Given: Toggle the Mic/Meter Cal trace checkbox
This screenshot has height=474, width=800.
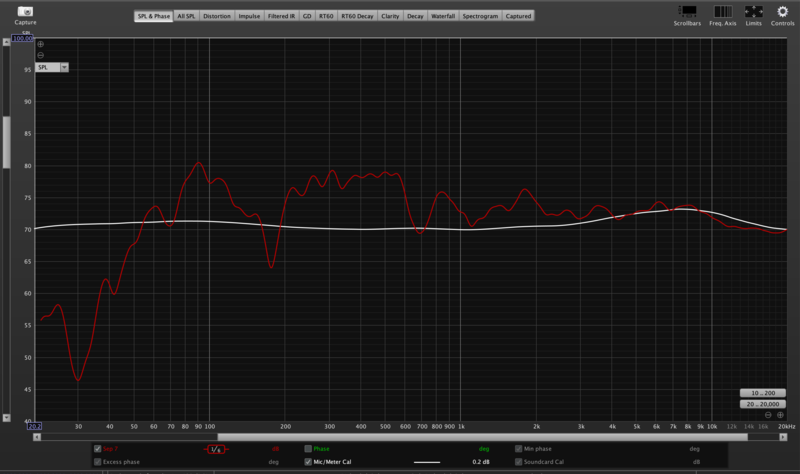Looking at the screenshot, I should 308,462.
